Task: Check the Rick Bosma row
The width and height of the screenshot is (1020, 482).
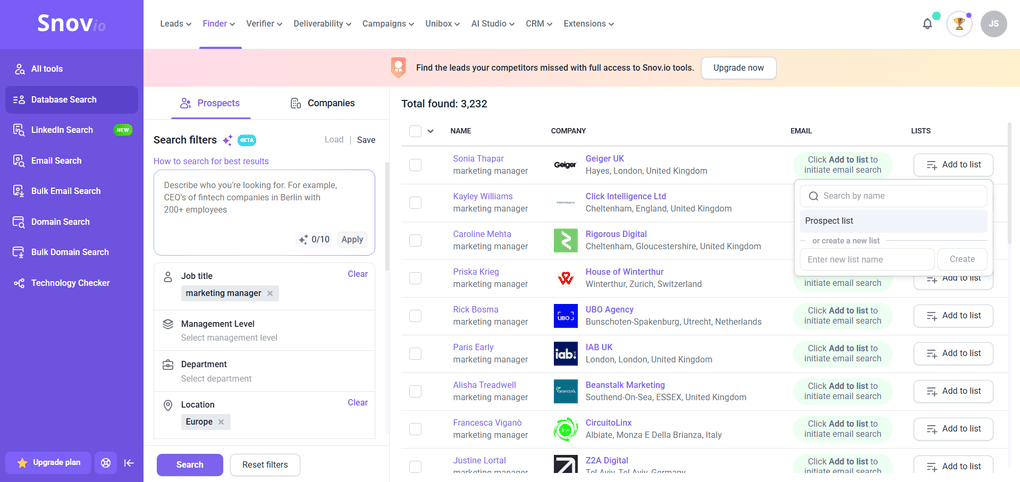Action: pos(415,316)
